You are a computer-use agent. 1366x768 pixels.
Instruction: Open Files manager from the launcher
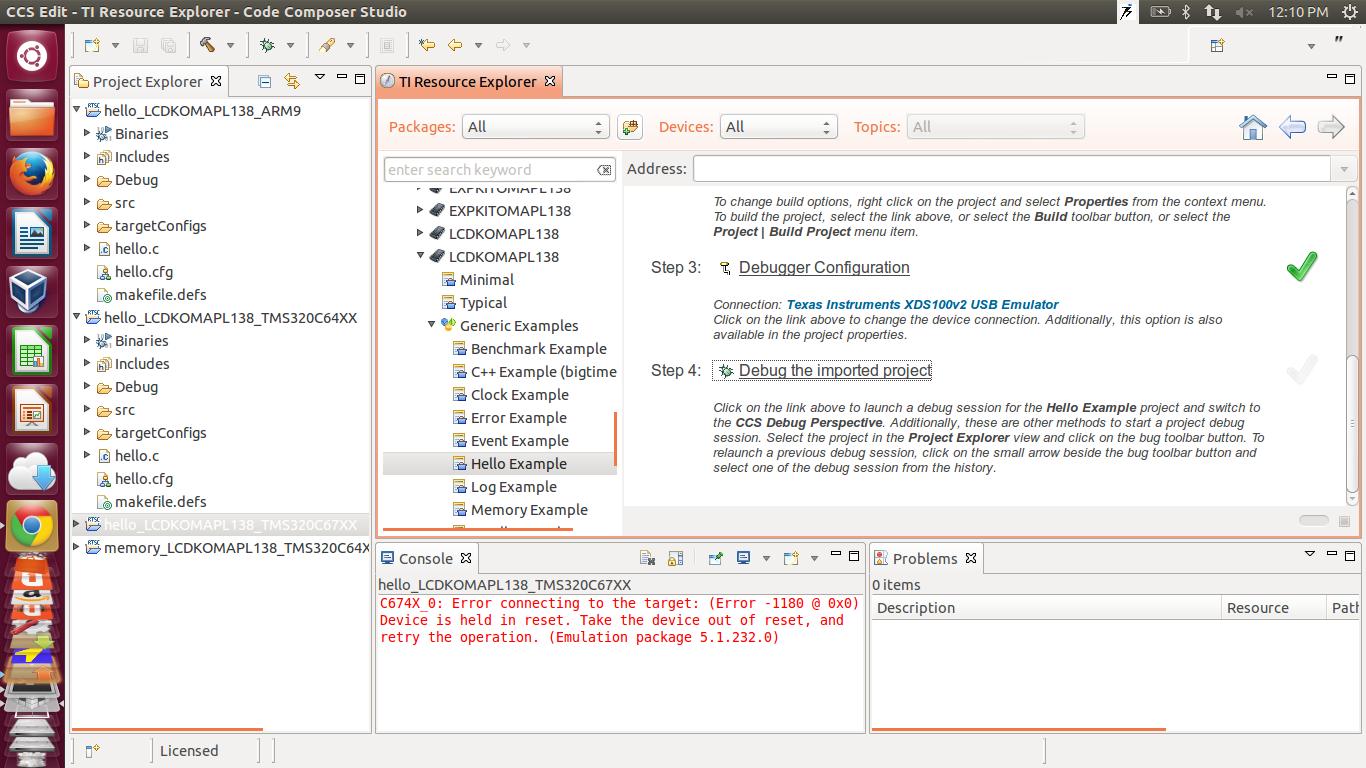point(32,116)
